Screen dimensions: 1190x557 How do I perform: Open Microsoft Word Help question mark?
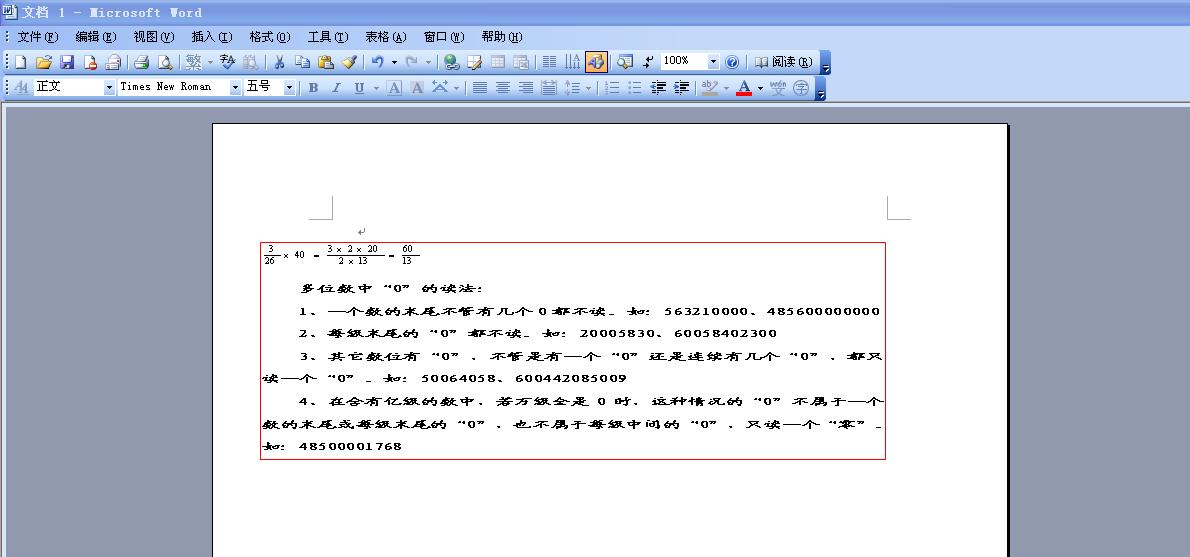[732, 62]
